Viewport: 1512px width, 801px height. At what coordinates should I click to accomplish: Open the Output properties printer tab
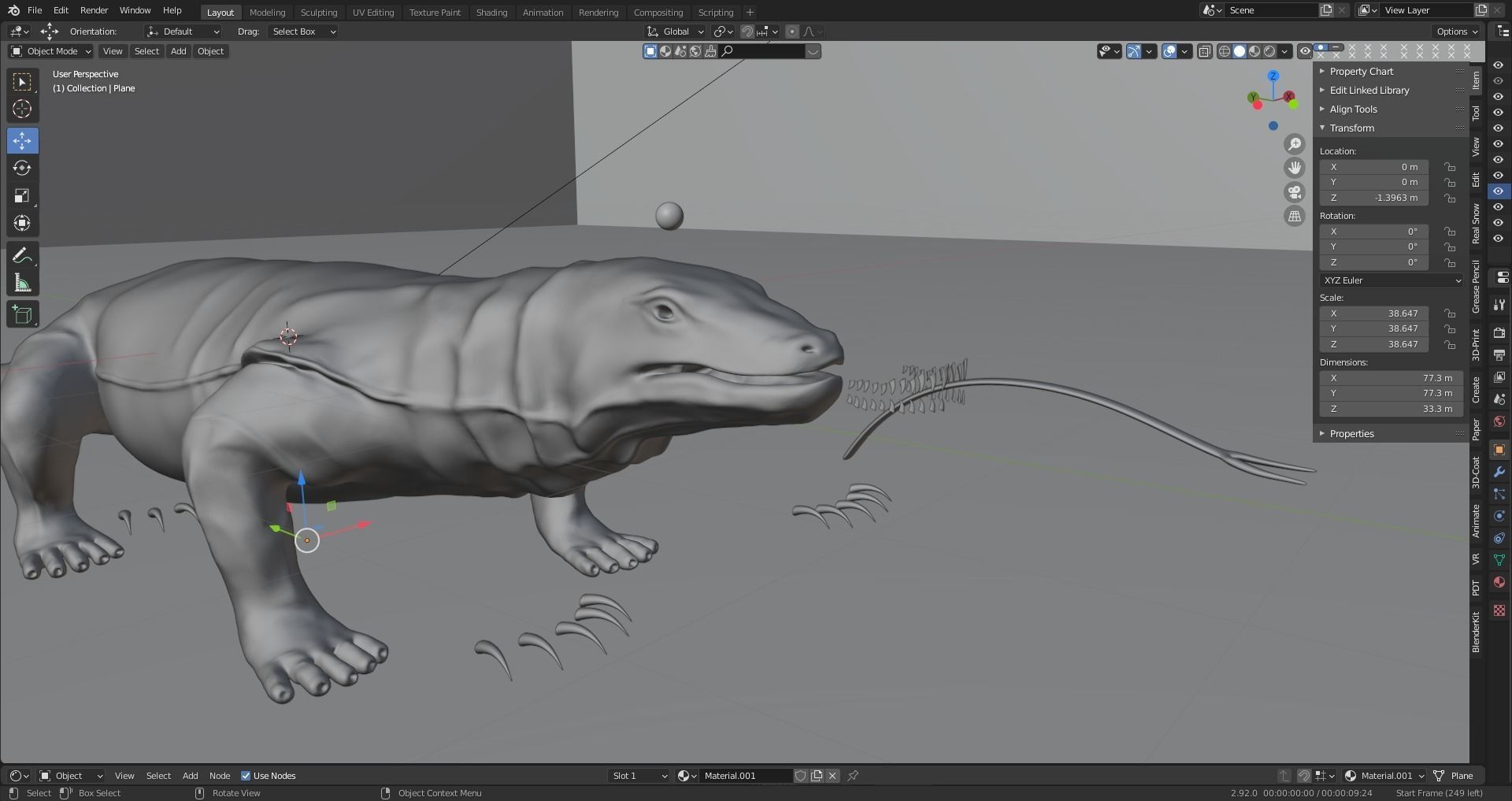click(1499, 355)
